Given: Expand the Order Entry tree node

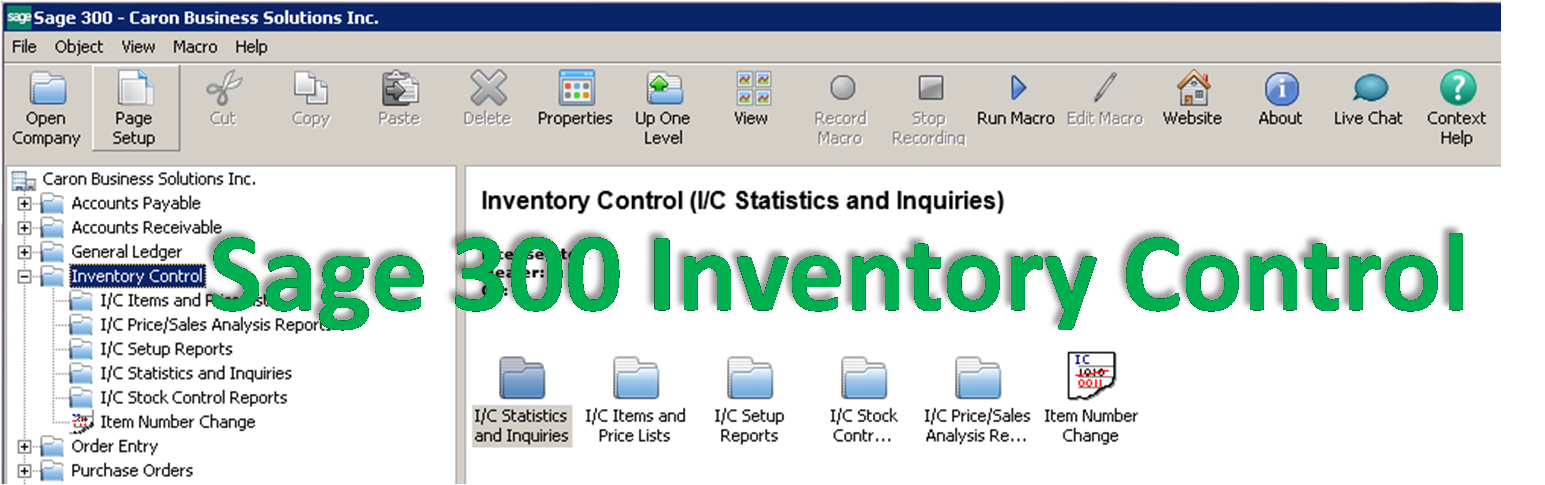Looking at the screenshot, I should coord(25,446).
